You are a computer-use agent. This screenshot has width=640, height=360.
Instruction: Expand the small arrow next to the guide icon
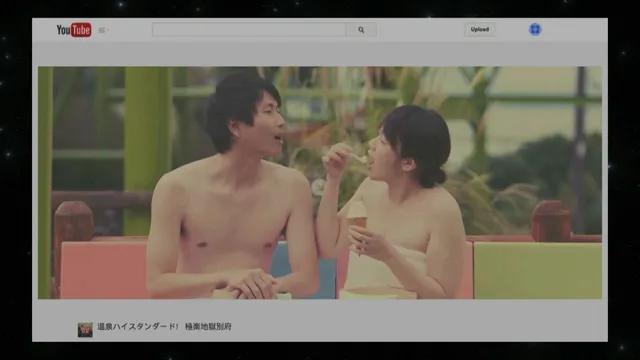107,30
